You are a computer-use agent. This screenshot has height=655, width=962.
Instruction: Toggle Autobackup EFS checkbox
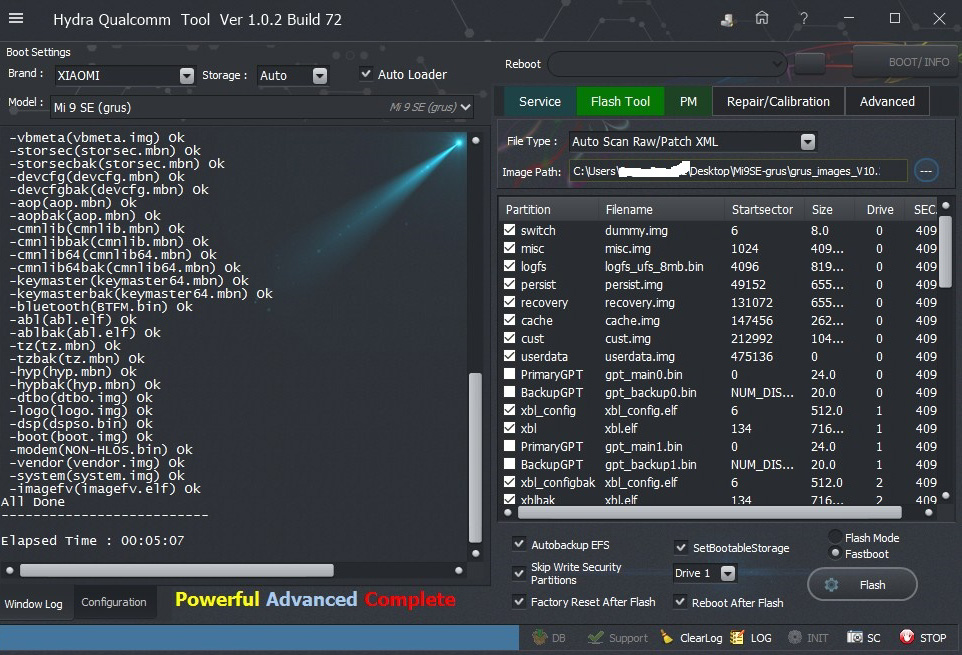point(519,543)
